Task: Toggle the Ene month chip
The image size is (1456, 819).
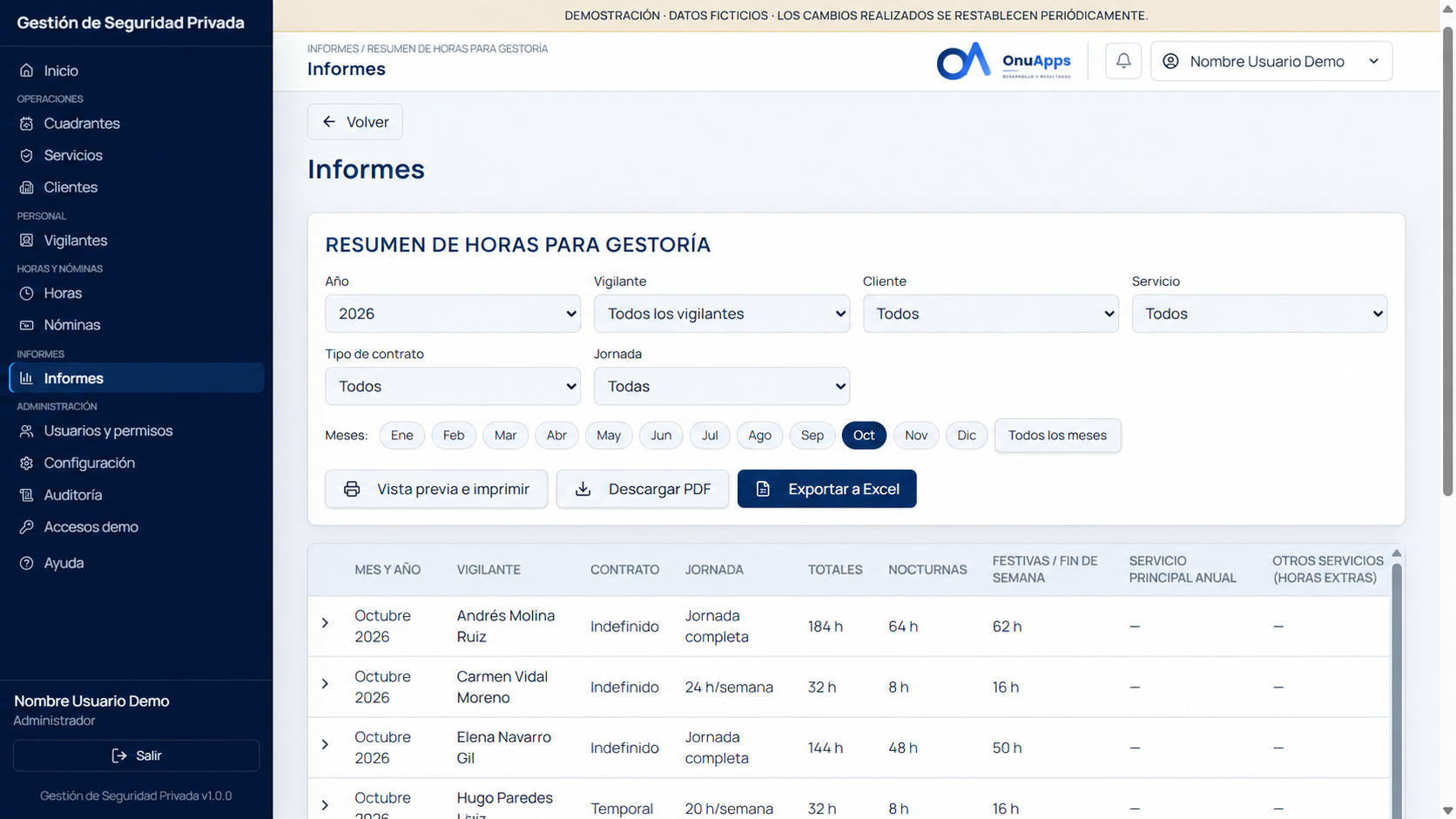Action: pos(401,436)
